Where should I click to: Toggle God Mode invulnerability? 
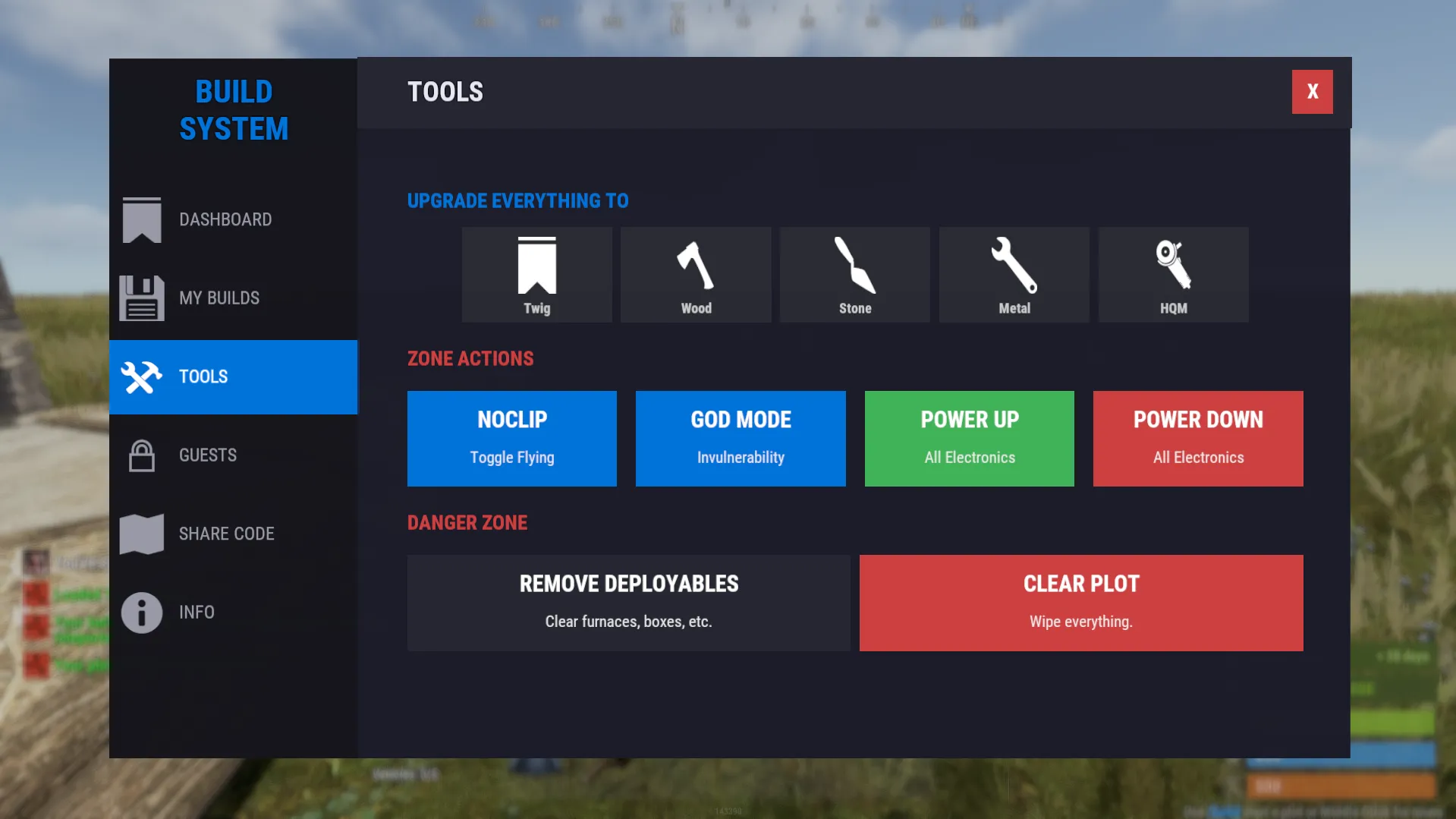coord(741,439)
